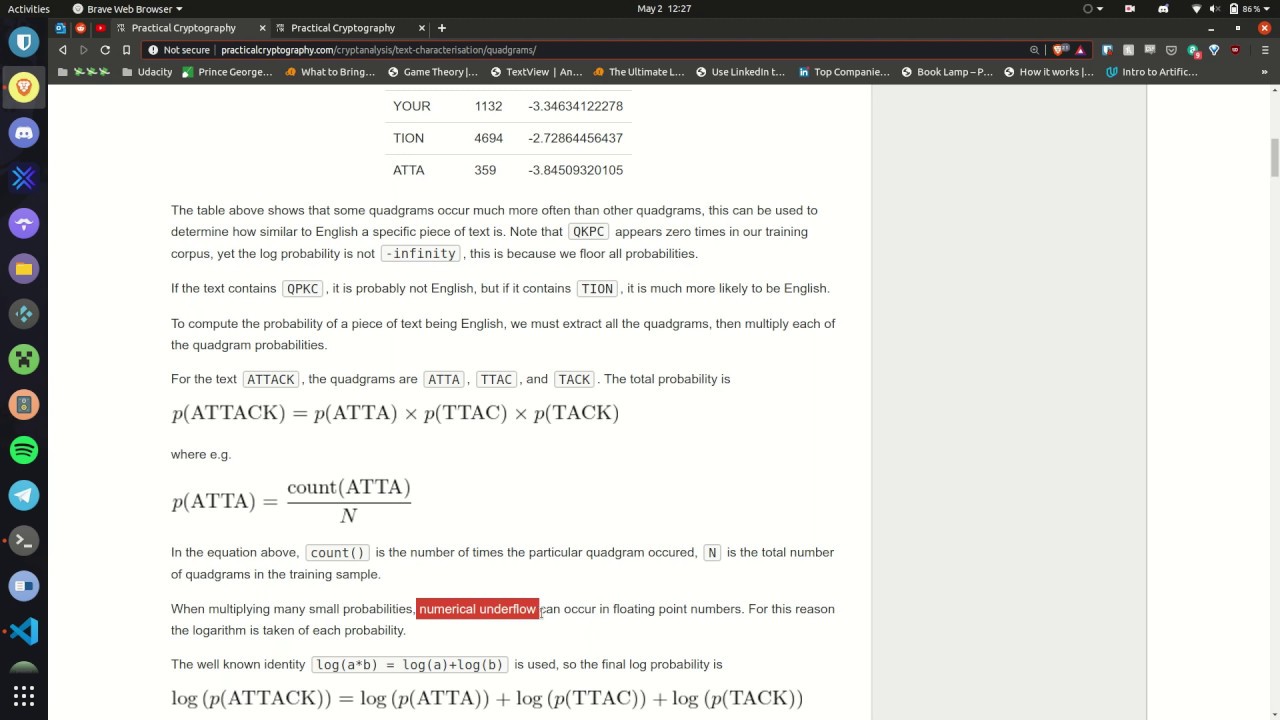1280x720 pixels.
Task: Click the log(a*b) = log(a)+log(b) code
Action: tap(410, 665)
